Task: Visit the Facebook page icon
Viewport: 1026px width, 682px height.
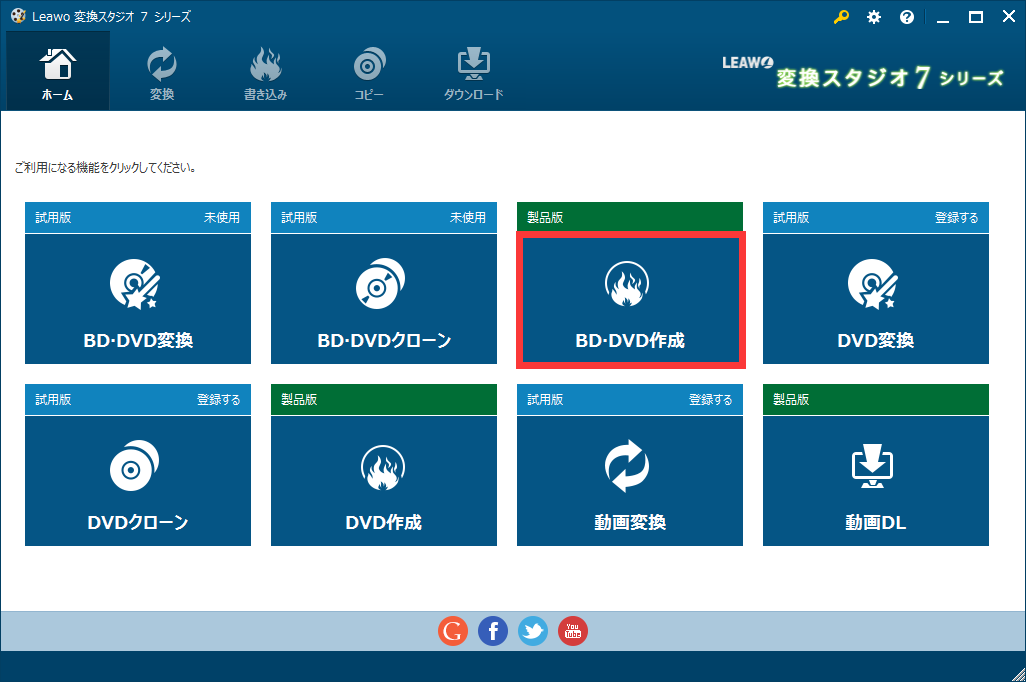Action: 492,631
